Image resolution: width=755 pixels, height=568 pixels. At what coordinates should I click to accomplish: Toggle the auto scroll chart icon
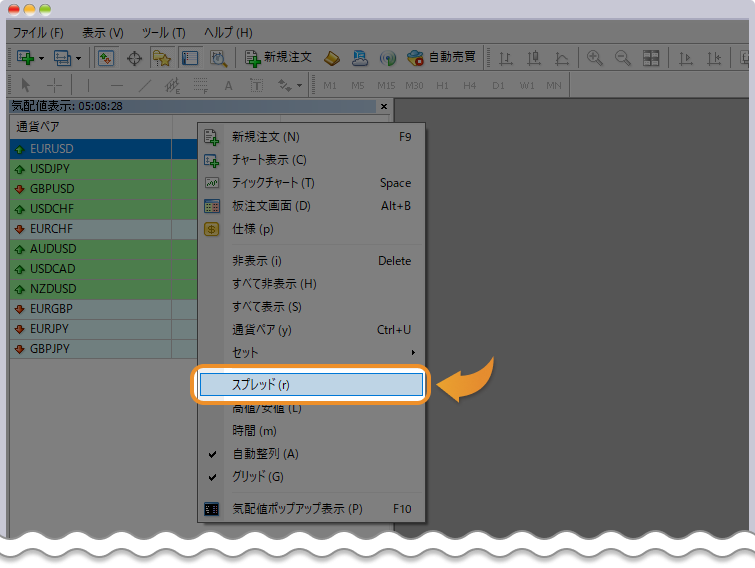686,59
